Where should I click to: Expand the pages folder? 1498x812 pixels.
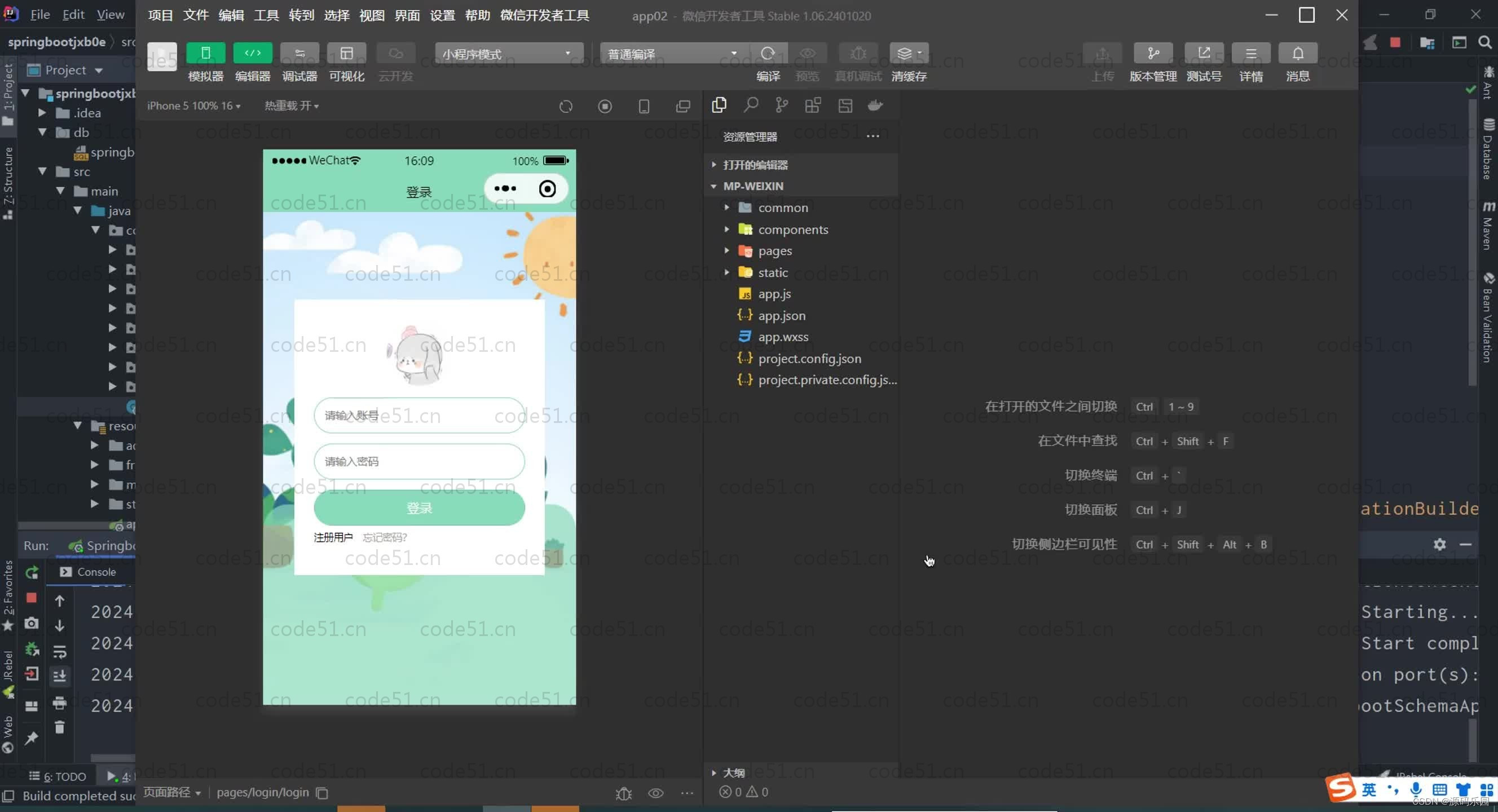tap(774, 251)
